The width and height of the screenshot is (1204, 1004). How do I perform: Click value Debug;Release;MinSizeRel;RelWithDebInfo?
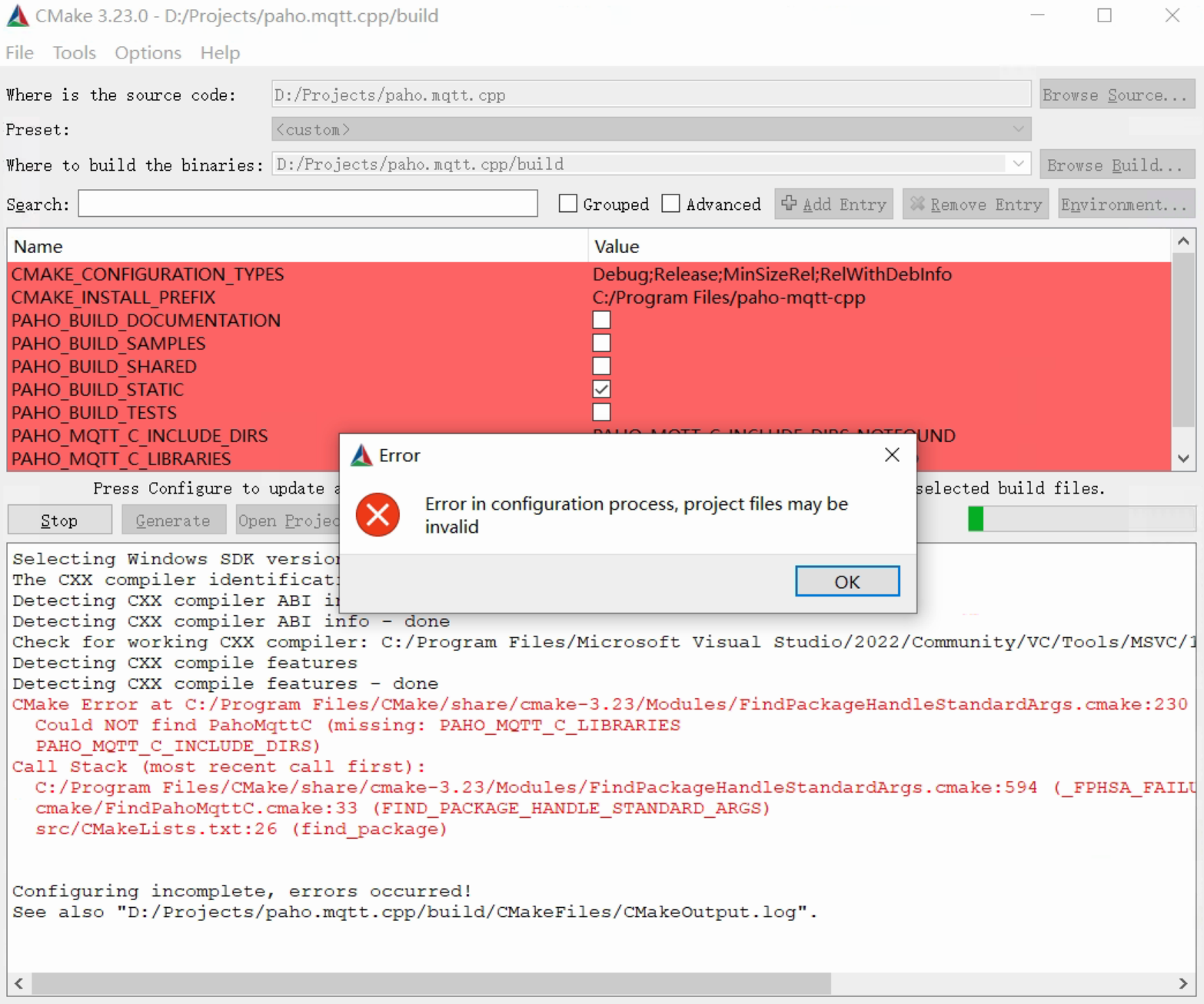pyautogui.click(x=772, y=274)
